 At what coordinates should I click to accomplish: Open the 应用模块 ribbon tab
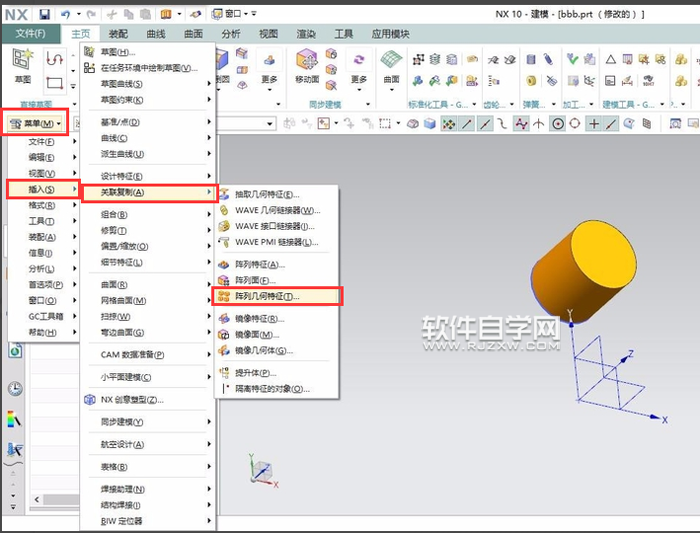tap(397, 34)
